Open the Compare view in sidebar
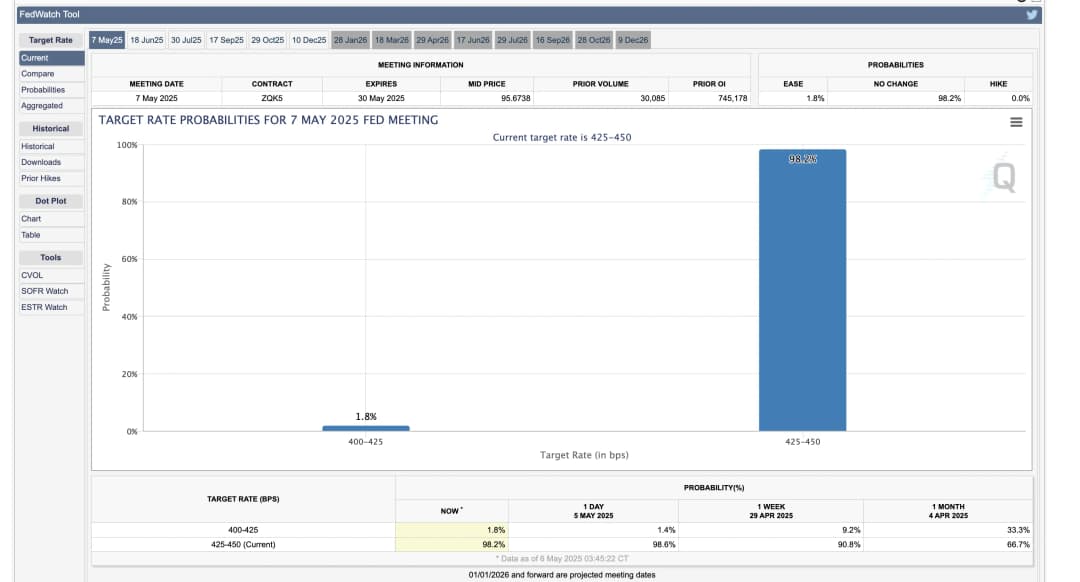The image size is (1080, 582). [38, 74]
